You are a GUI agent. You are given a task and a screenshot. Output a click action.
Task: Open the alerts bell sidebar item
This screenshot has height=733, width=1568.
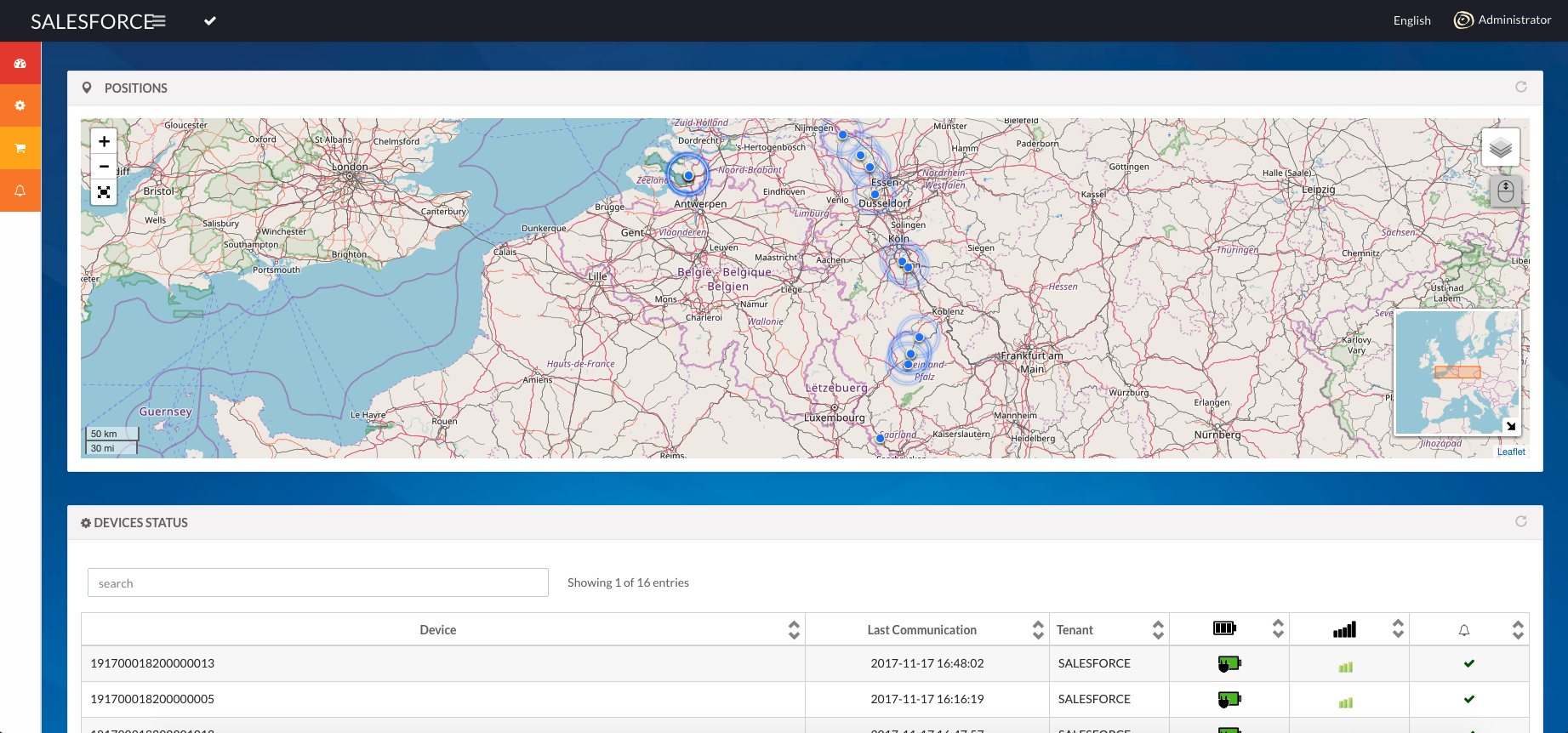(x=20, y=190)
